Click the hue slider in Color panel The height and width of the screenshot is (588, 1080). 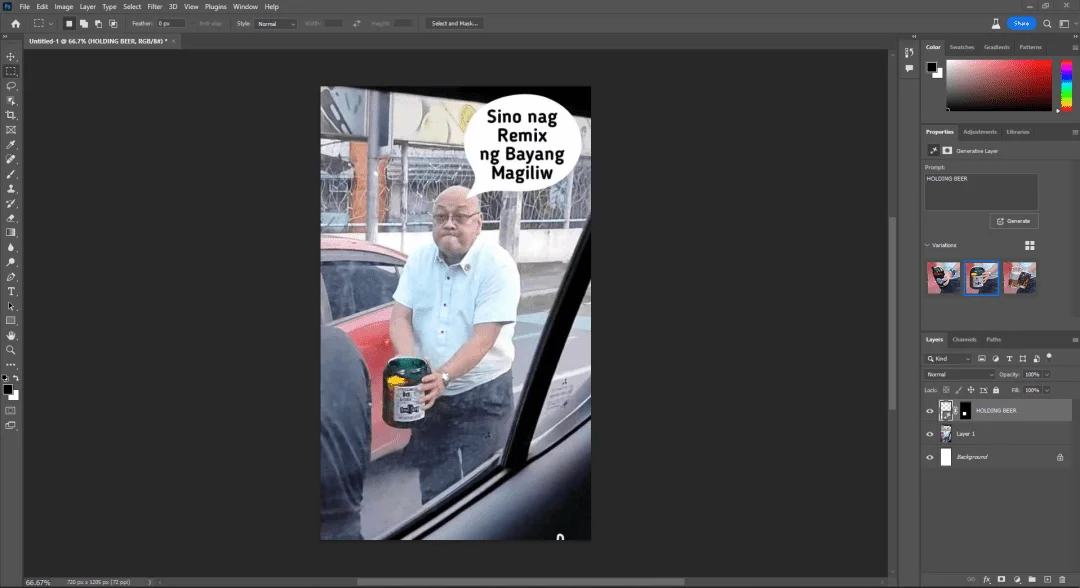[x=1066, y=85]
